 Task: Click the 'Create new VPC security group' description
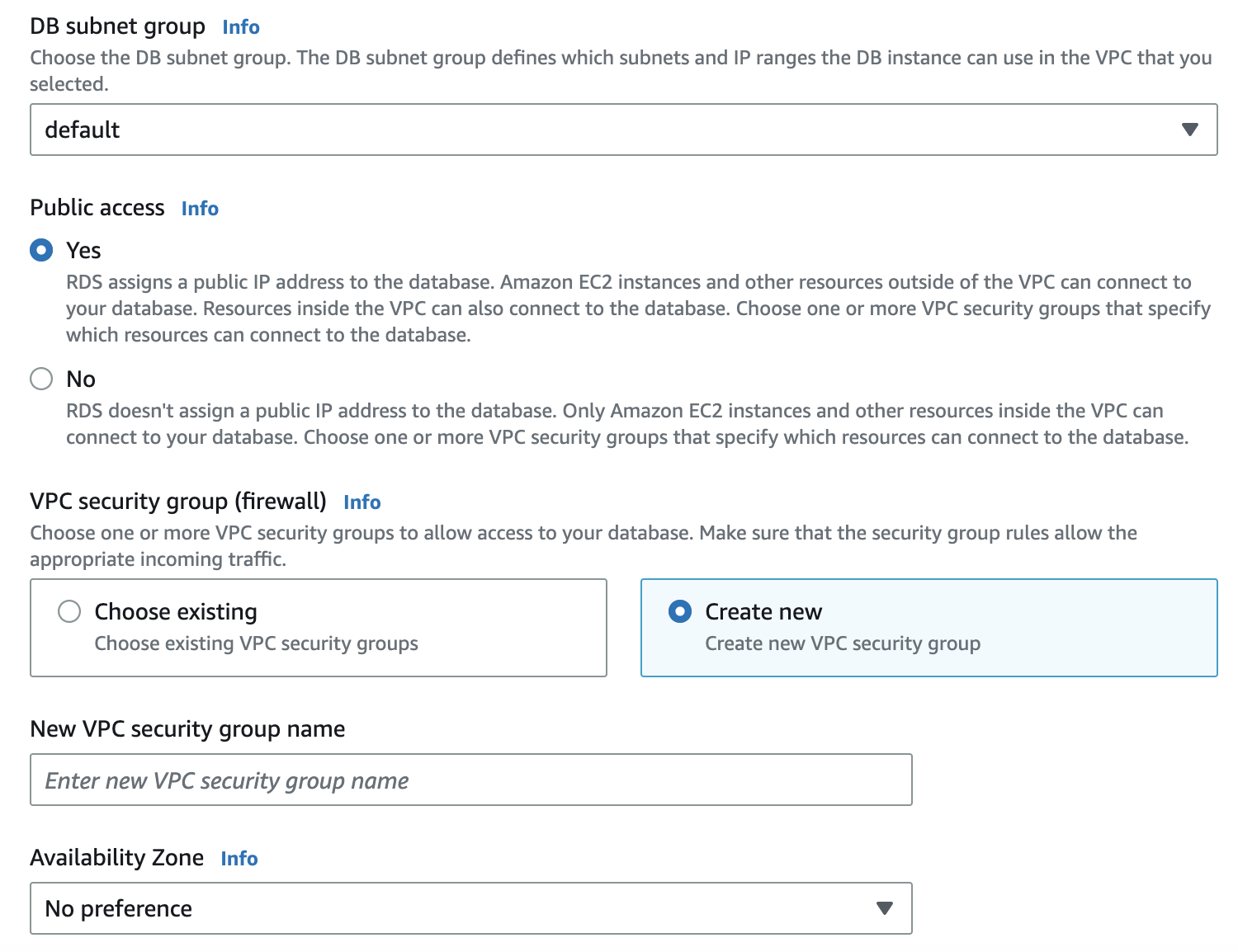843,643
